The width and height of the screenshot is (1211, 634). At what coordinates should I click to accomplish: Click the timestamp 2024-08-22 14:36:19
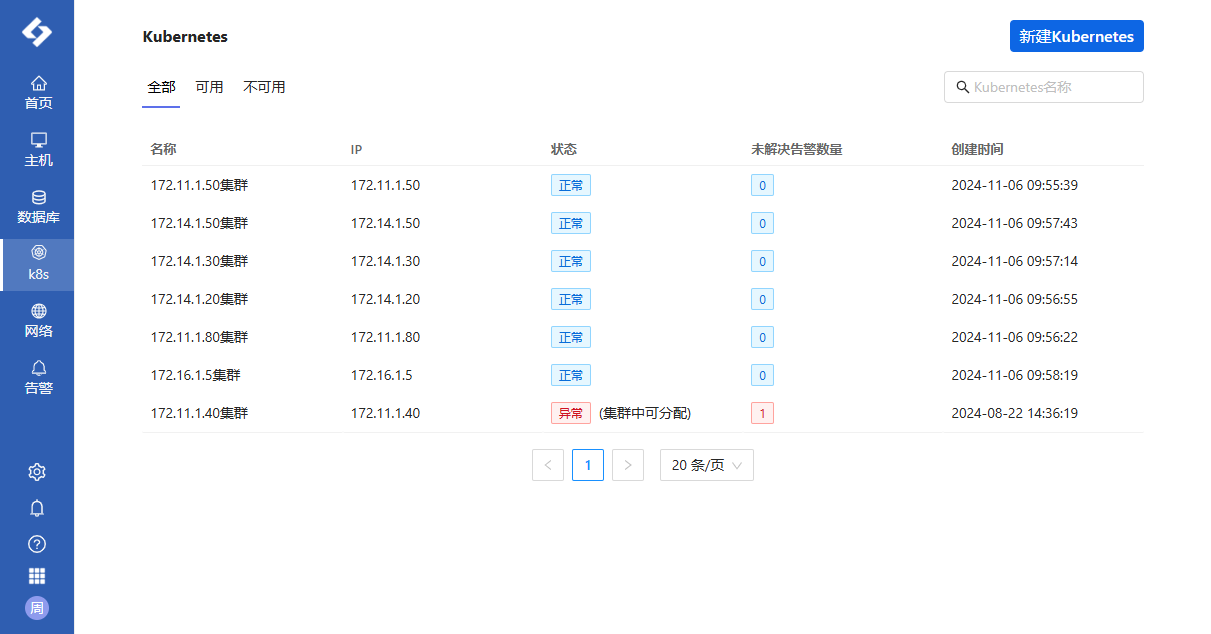tap(1014, 413)
